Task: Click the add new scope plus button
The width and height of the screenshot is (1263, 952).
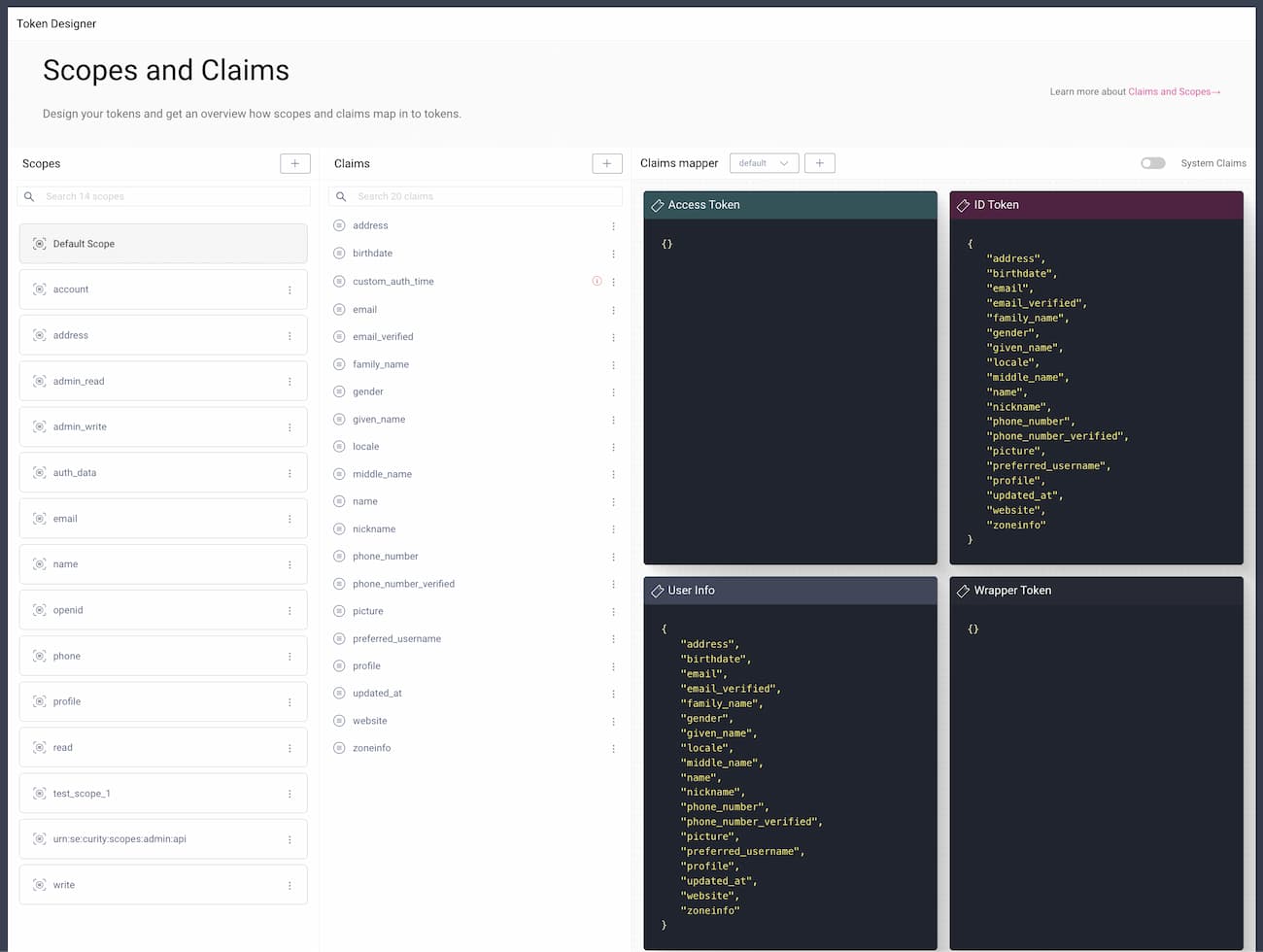Action: pos(294,163)
